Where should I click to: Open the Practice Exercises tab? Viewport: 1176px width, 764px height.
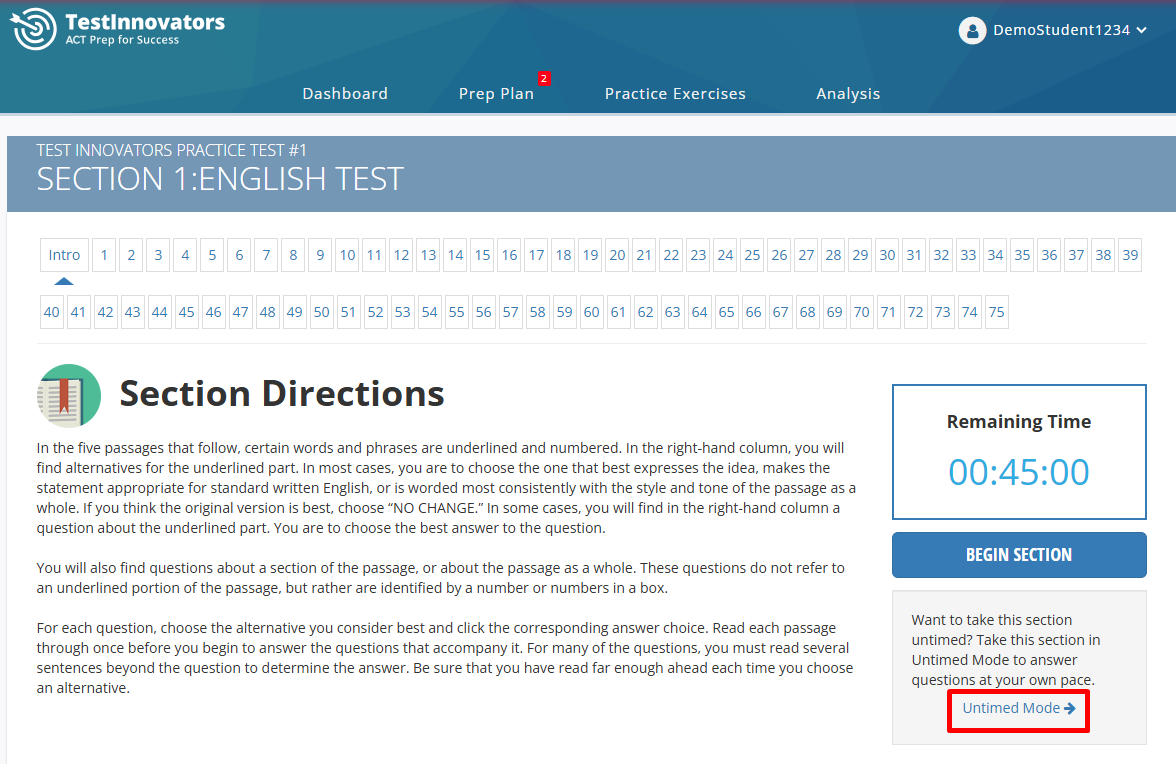pos(675,93)
